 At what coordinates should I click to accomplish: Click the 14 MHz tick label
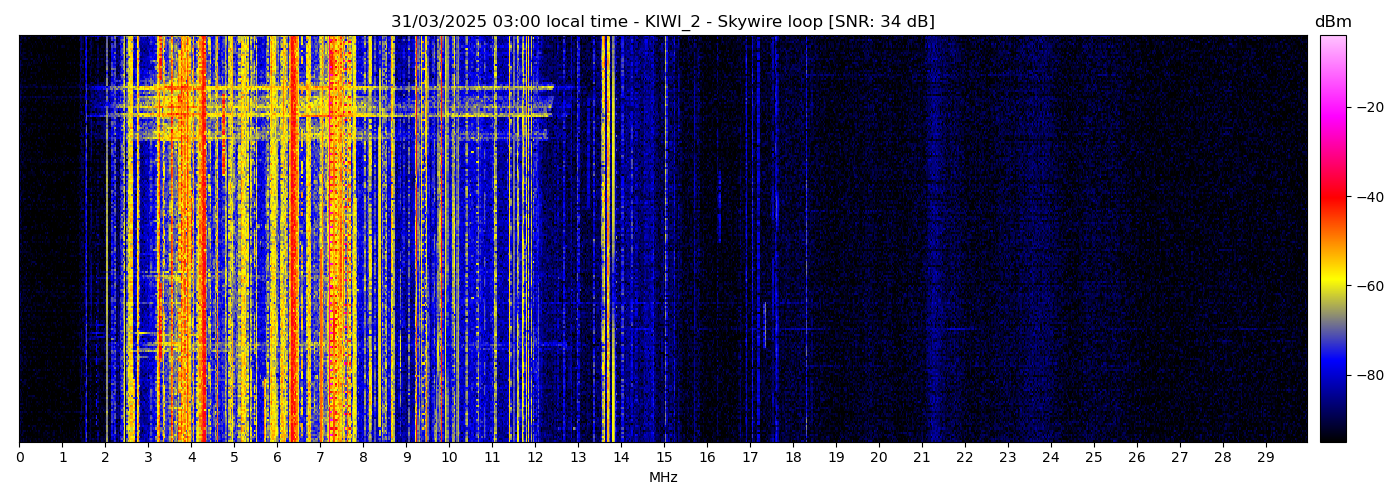(621, 458)
